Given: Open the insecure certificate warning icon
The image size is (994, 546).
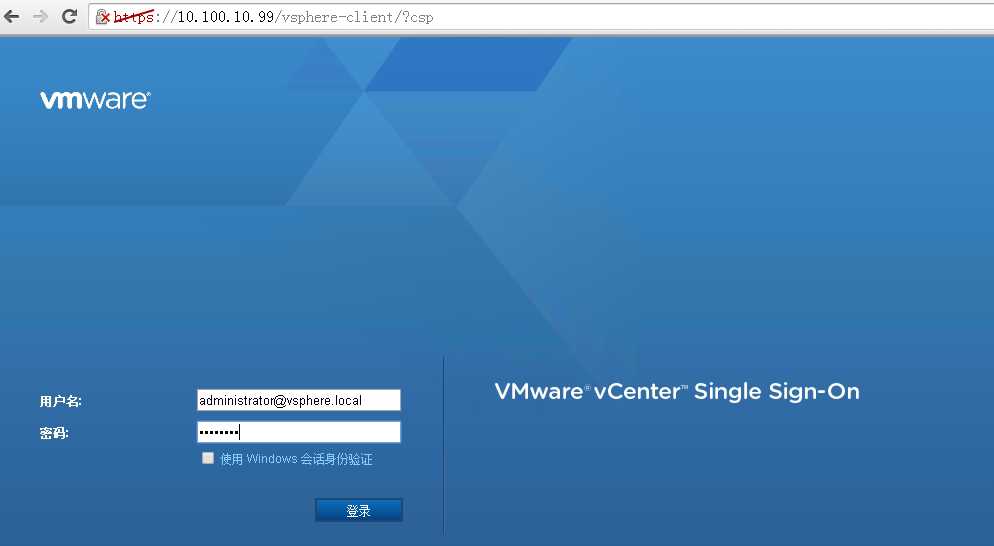Looking at the screenshot, I should coord(103,17).
